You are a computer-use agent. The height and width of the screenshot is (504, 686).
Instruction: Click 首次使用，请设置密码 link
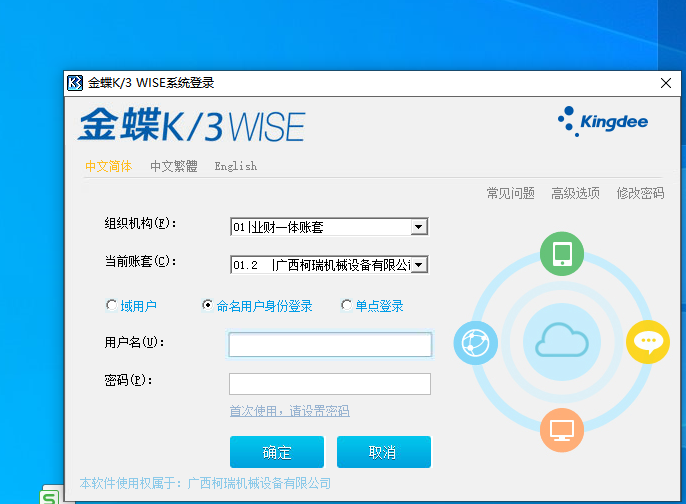[290, 411]
